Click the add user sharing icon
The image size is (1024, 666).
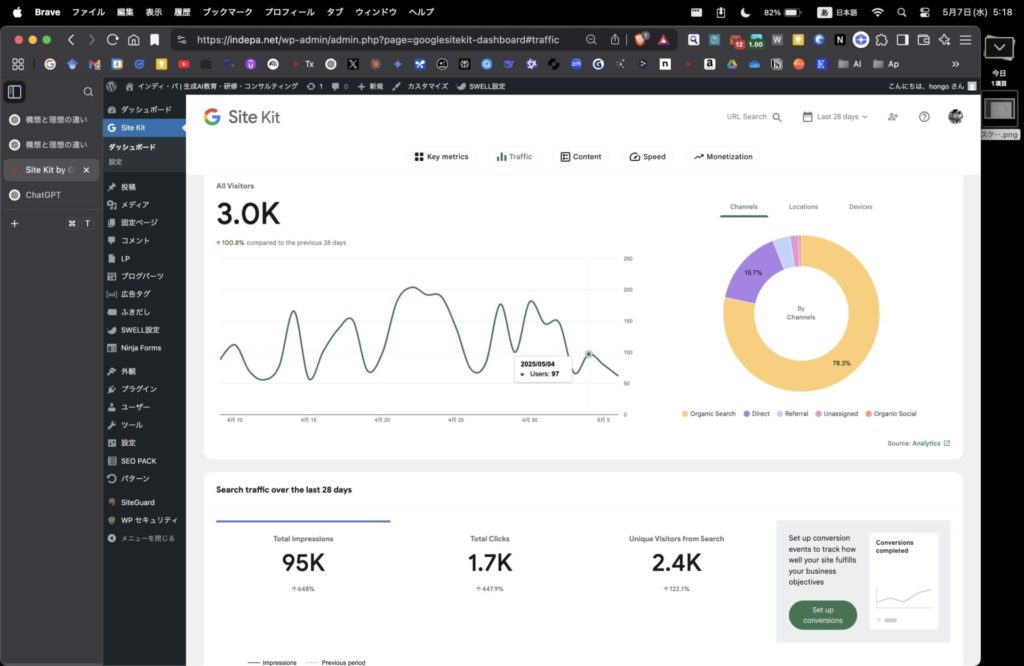click(892, 117)
